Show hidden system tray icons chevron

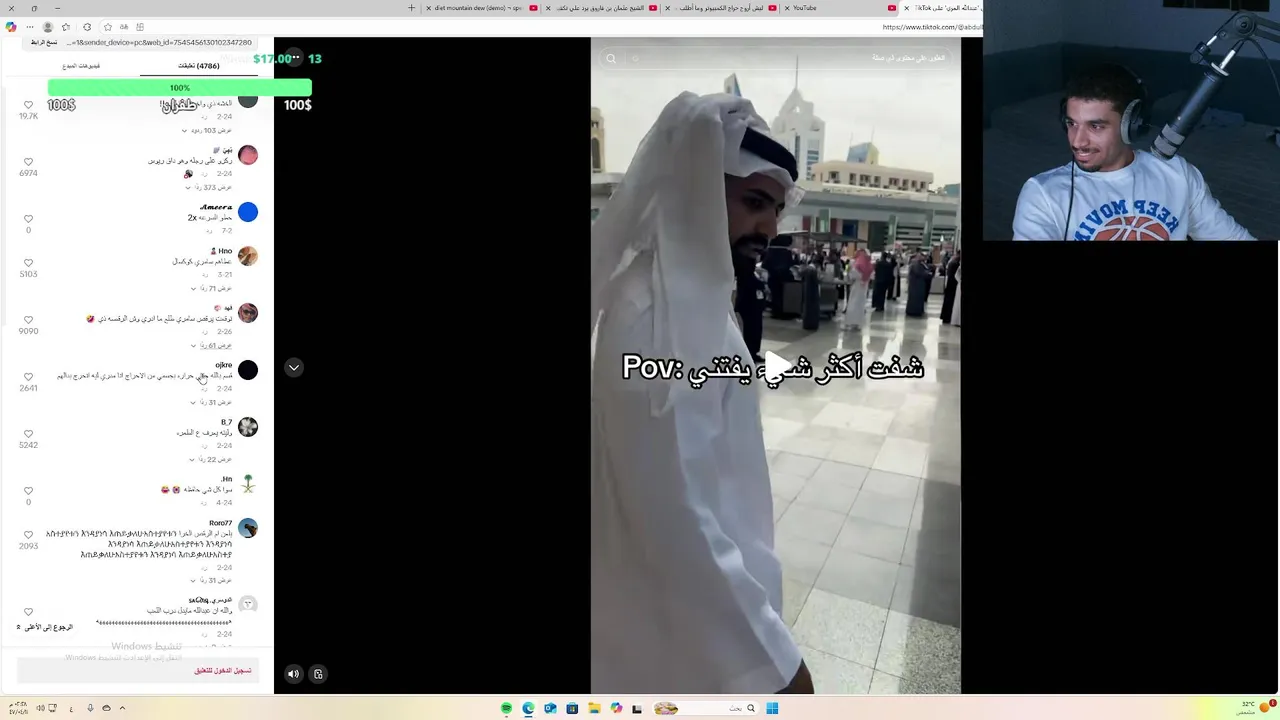(x=122, y=708)
